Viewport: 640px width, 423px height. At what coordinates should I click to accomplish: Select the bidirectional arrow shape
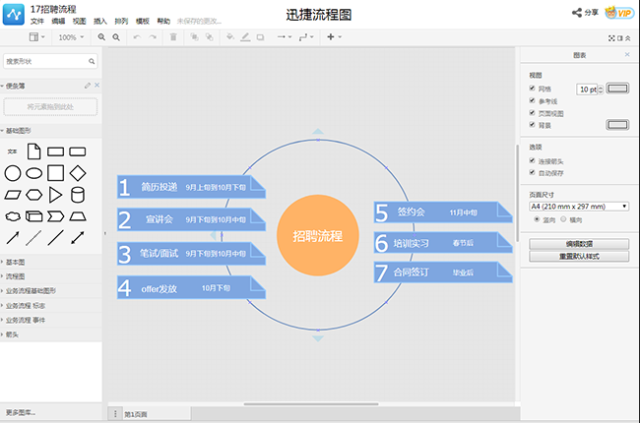(x=78, y=238)
